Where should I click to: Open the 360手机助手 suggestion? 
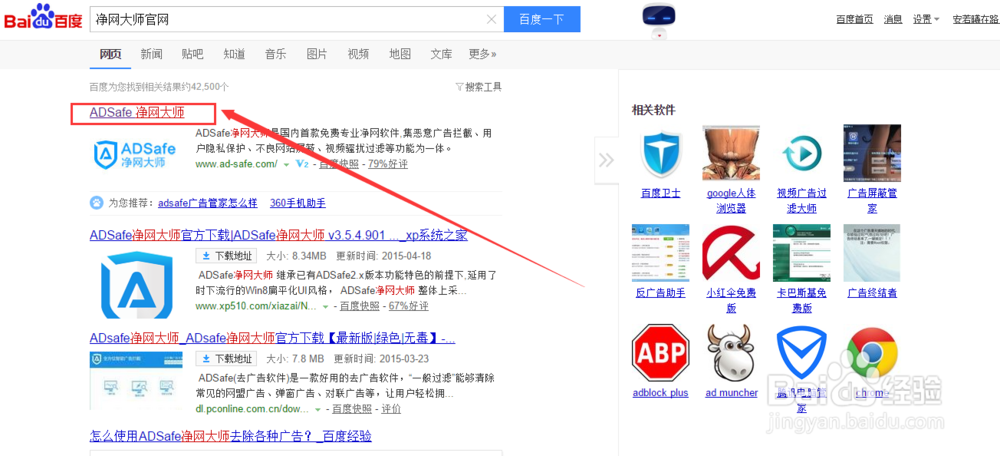pos(298,203)
